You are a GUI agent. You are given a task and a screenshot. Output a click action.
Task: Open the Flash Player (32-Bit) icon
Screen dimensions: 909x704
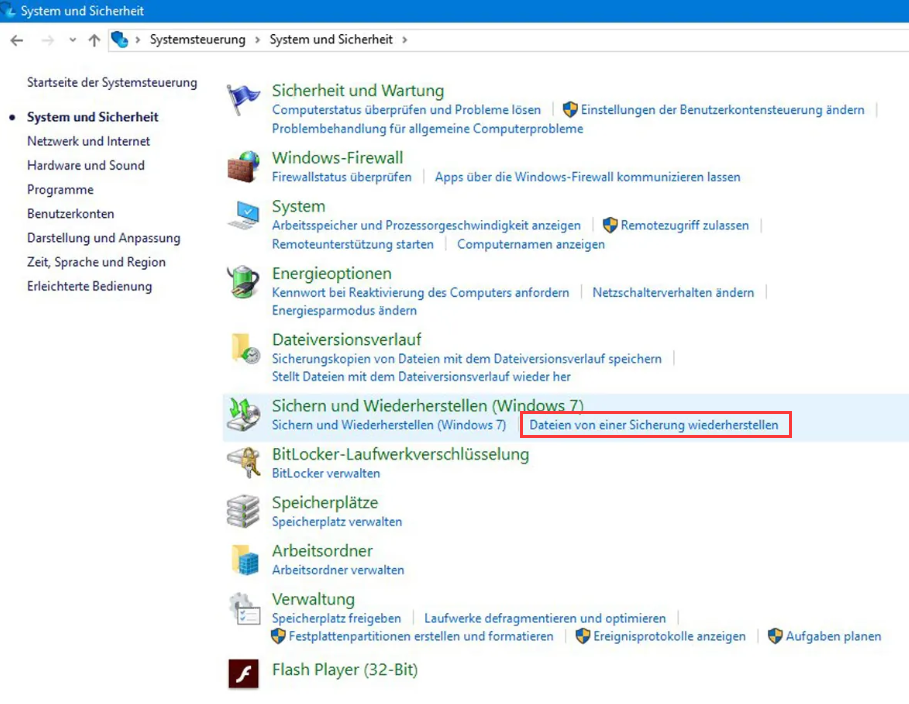pyautogui.click(x=244, y=673)
